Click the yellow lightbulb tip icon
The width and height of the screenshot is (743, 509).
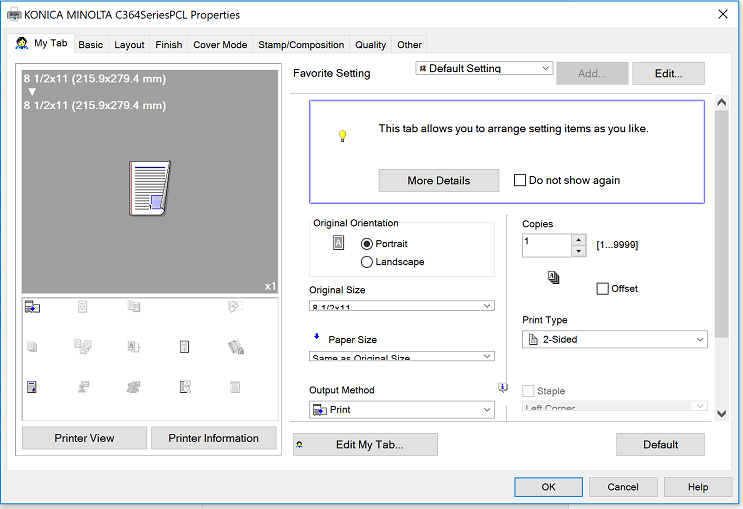point(343,136)
